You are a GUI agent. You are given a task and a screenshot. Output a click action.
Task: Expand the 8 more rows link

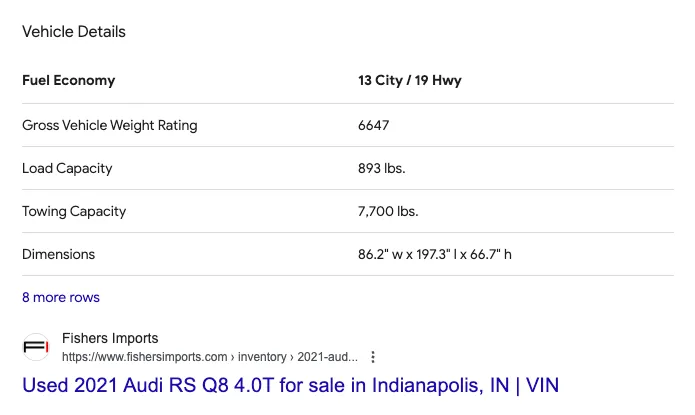tap(61, 298)
